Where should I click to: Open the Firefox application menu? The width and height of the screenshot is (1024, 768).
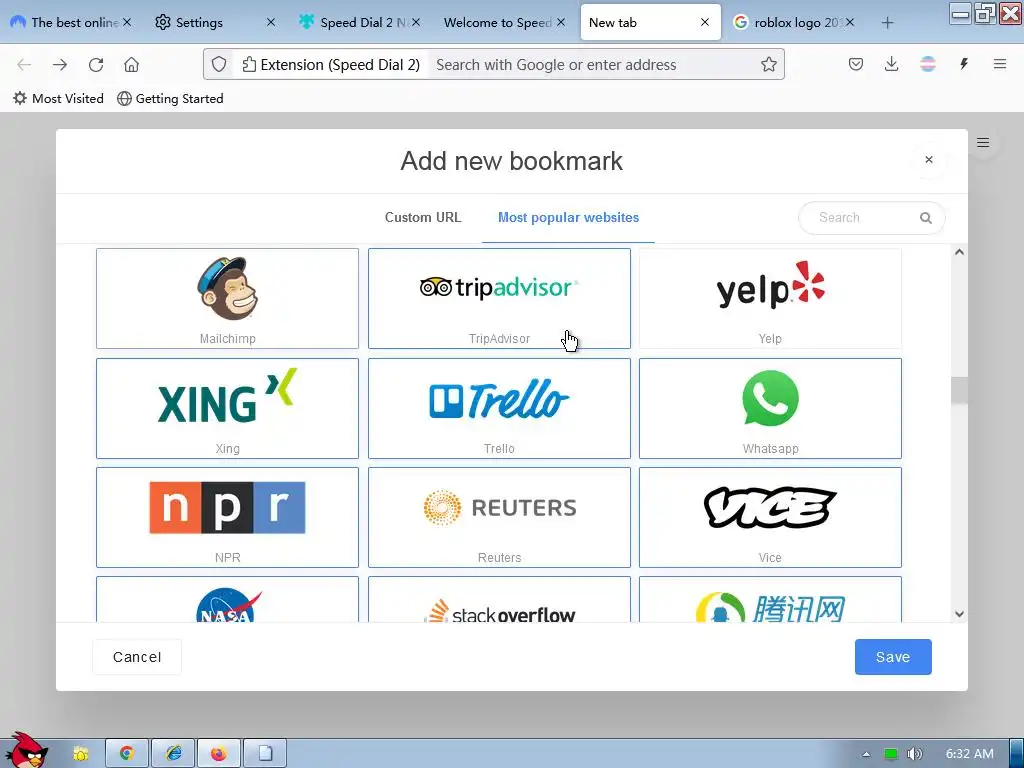[1000, 64]
